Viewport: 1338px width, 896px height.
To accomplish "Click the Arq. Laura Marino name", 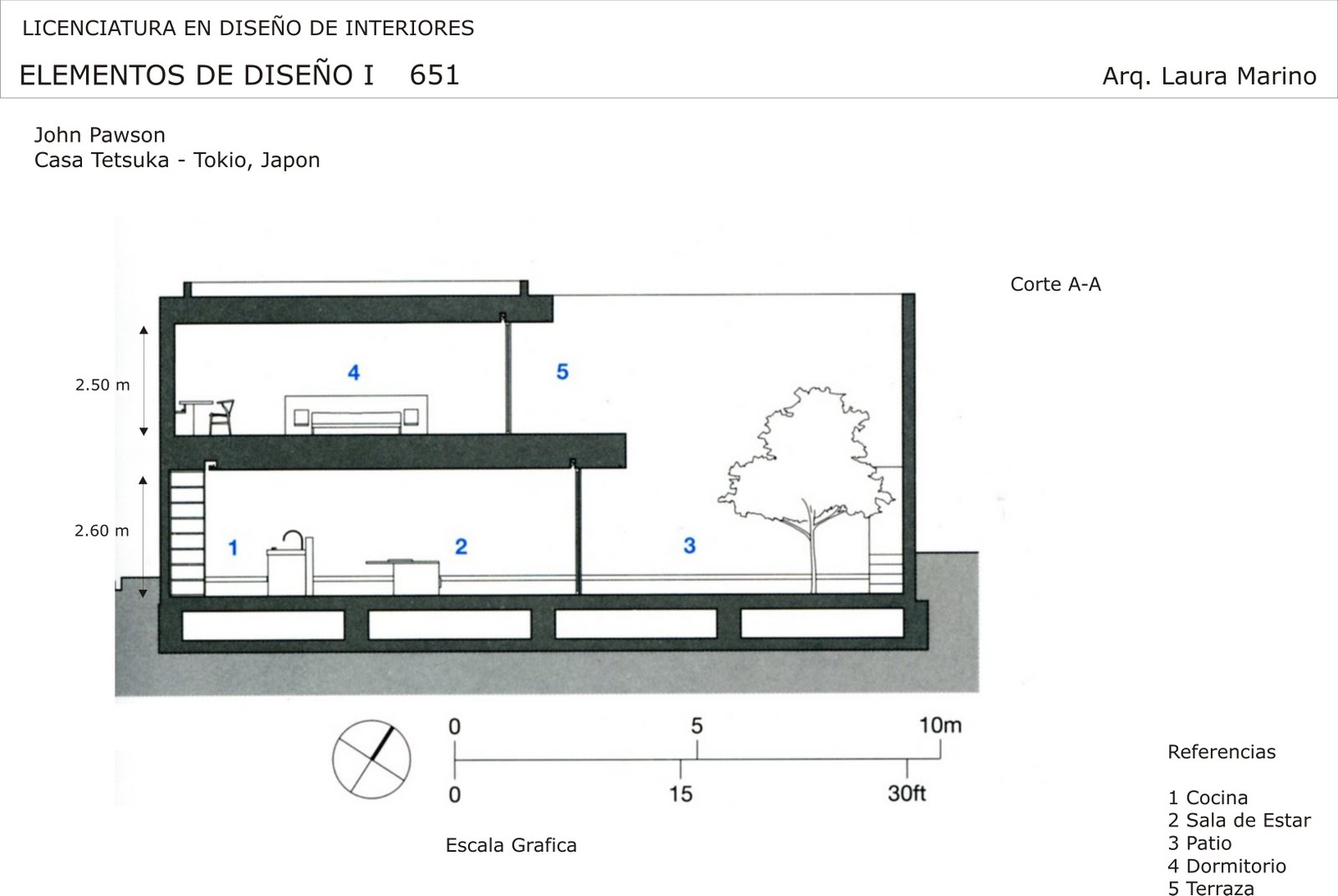I will click(1207, 77).
